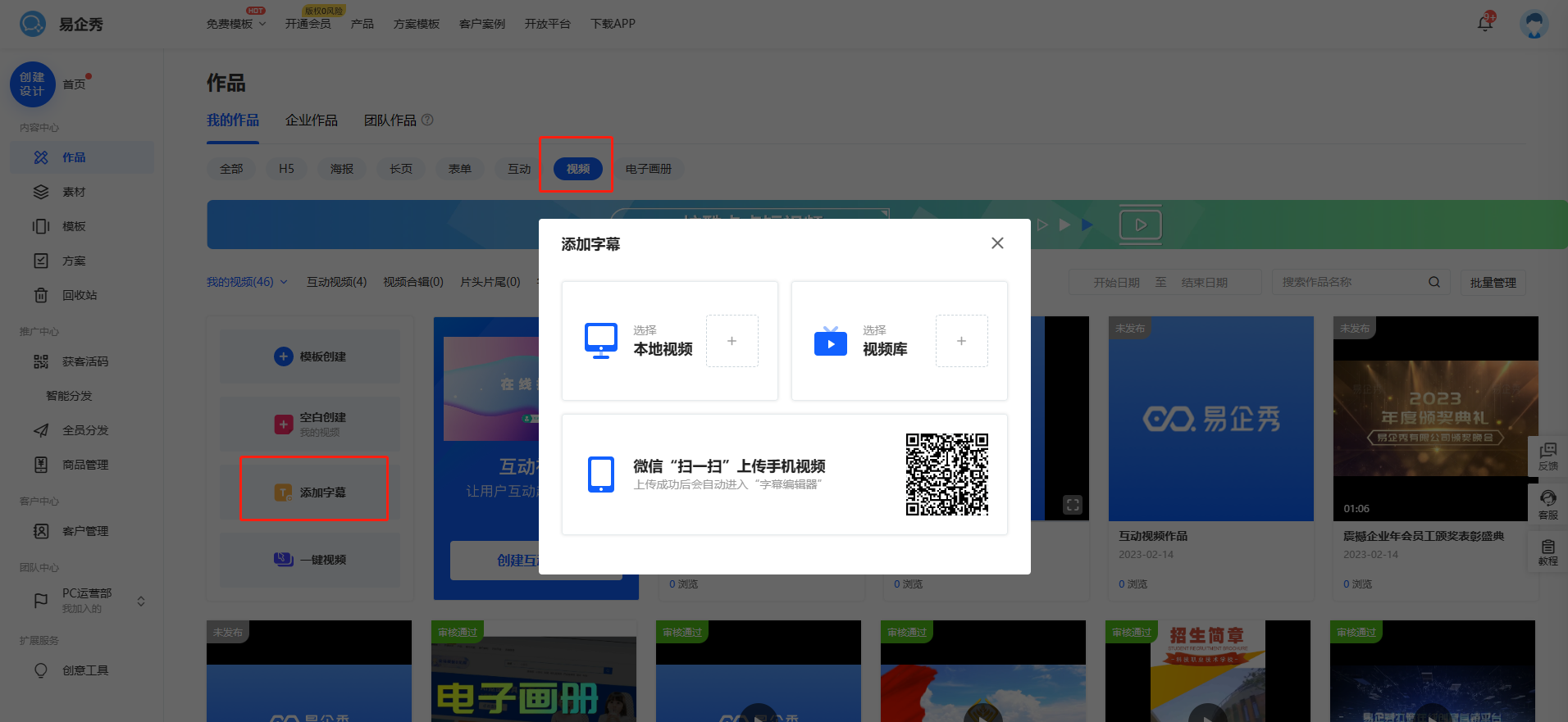Open 反馈 floating button
1568x722 pixels.
1548,456
